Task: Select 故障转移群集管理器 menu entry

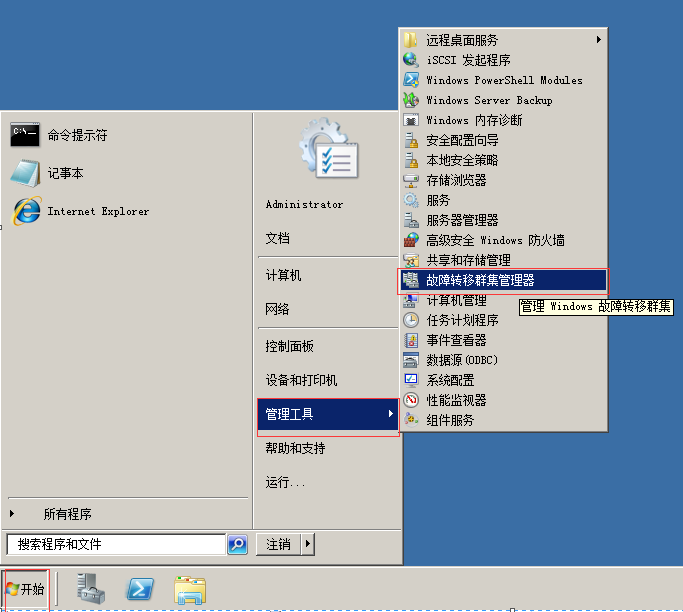Action: (x=480, y=280)
